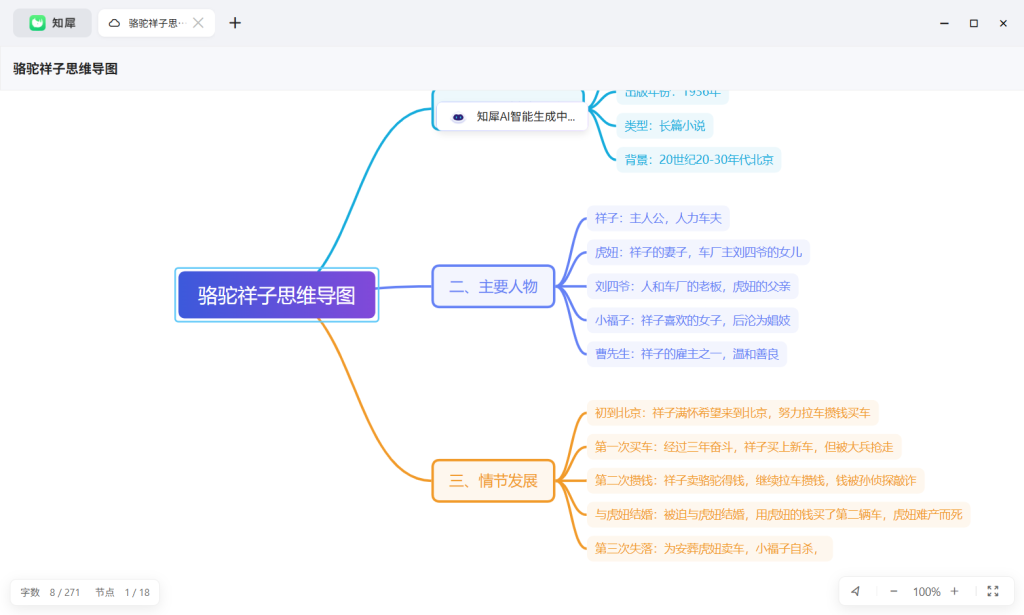
Task: Select the 三、情节发展 branch node
Action: pos(493,481)
